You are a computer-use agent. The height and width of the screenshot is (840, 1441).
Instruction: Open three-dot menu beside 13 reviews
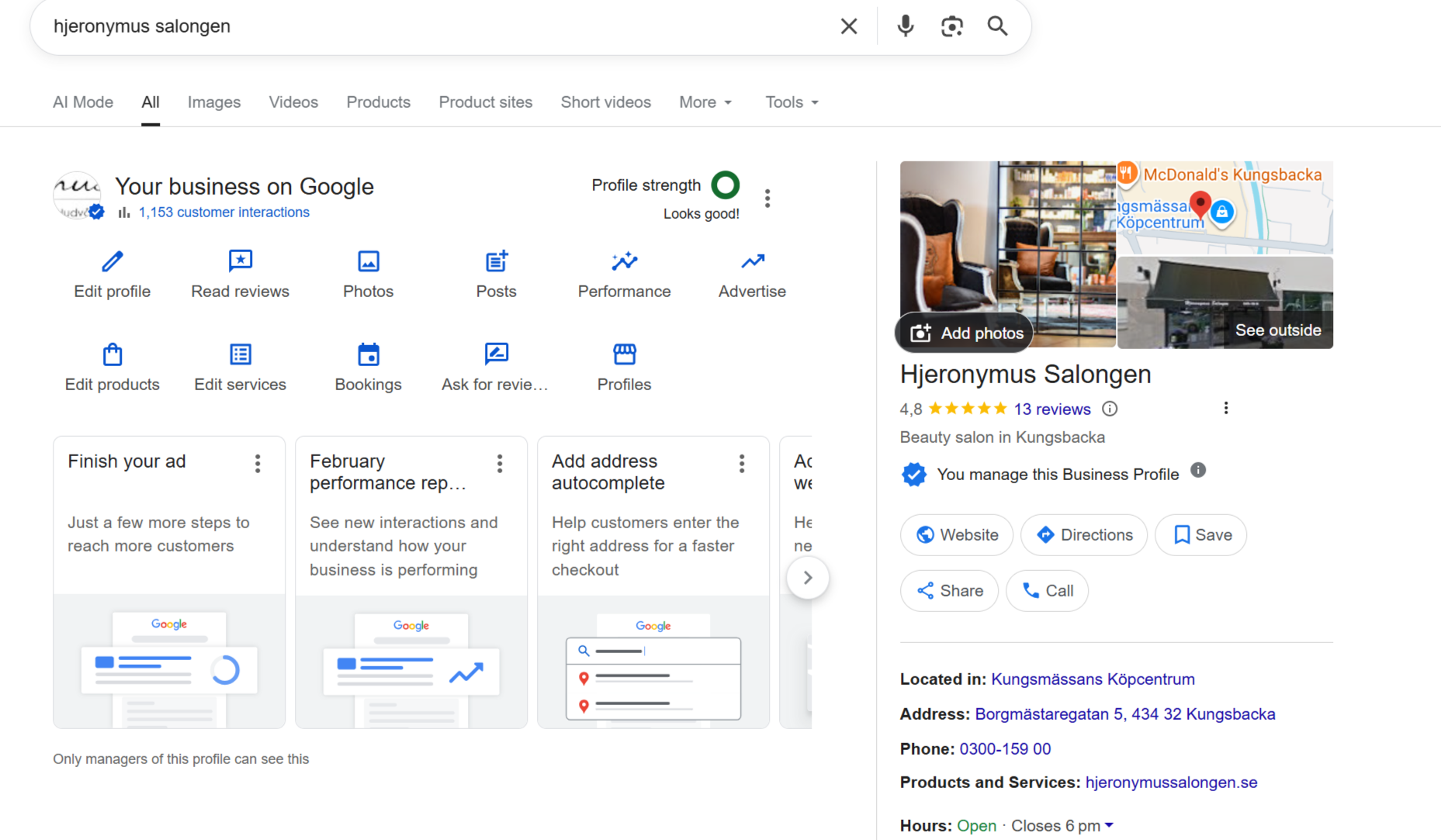1226,408
